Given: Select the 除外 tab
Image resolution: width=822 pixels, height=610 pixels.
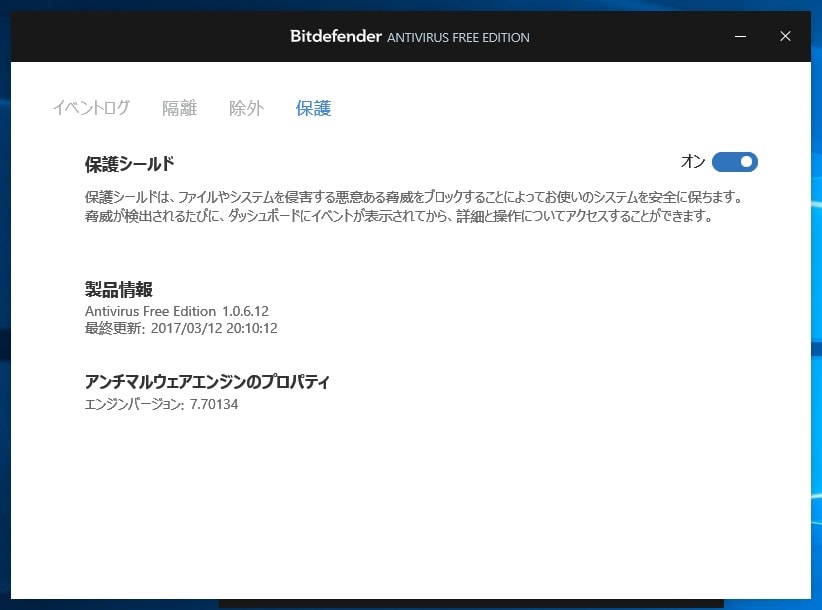Looking at the screenshot, I should (246, 108).
